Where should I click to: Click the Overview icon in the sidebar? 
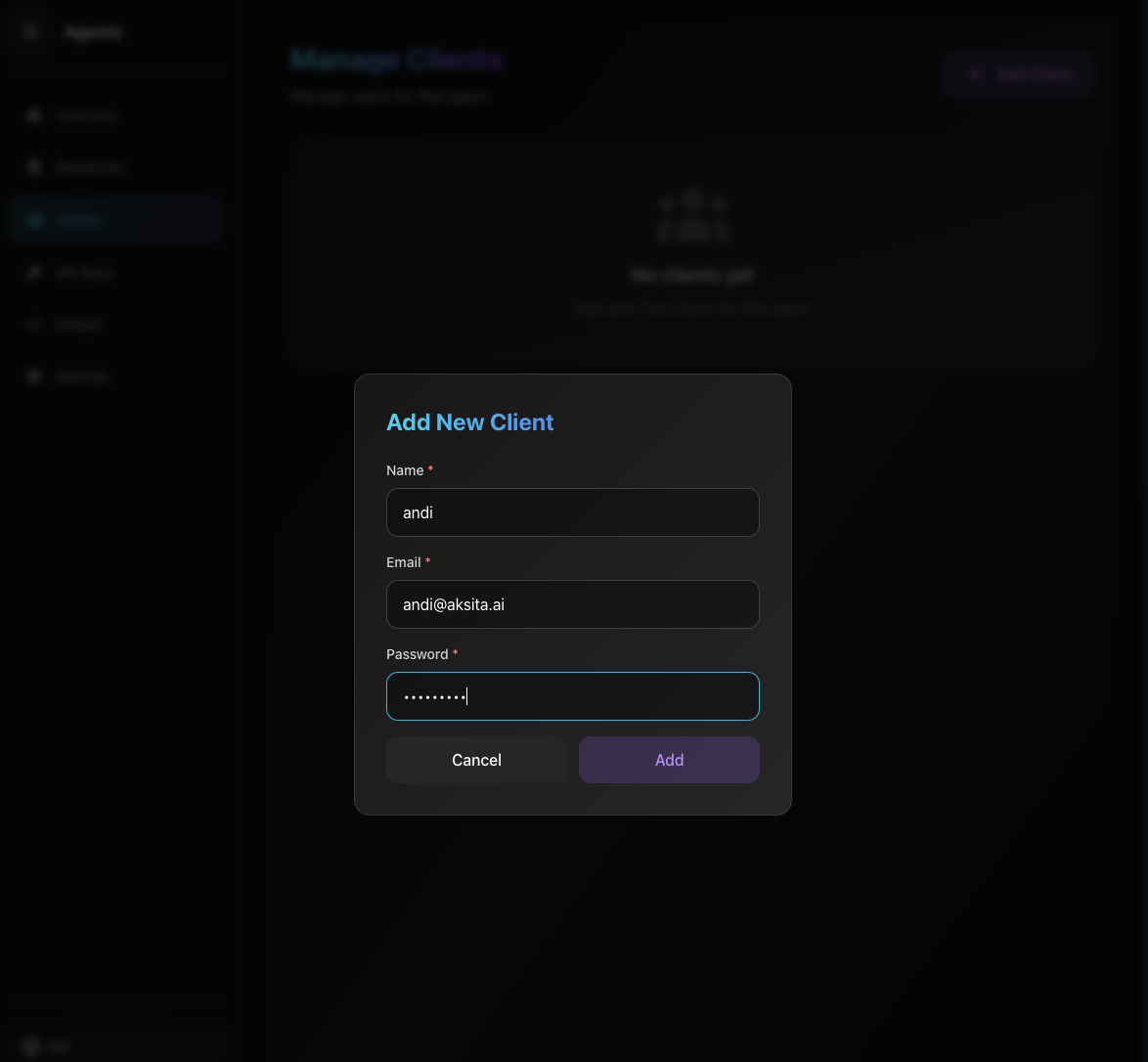[34, 114]
